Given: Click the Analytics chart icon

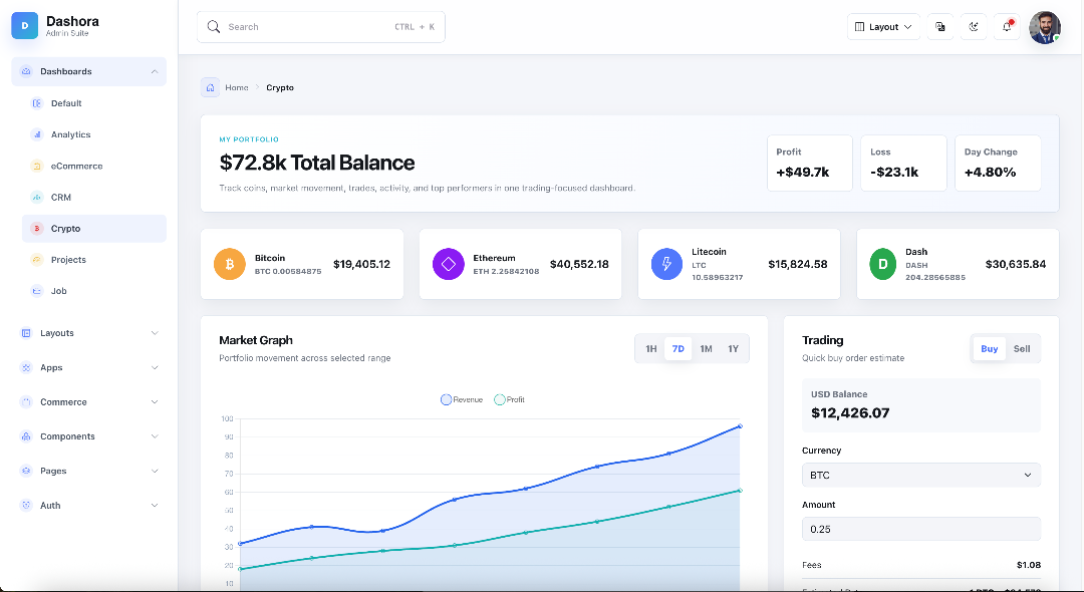Looking at the screenshot, I should (37, 134).
